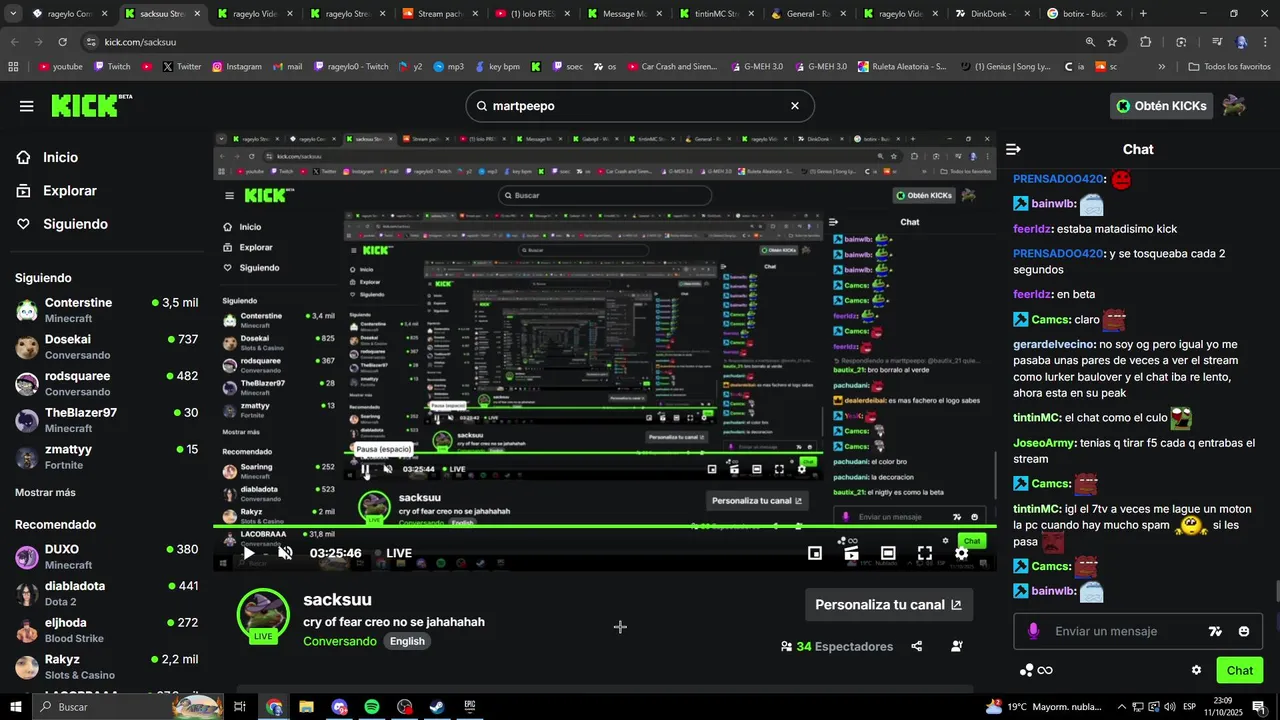1280x720 pixels.
Task: Open Windows Start menu
Action: click(x=16, y=707)
